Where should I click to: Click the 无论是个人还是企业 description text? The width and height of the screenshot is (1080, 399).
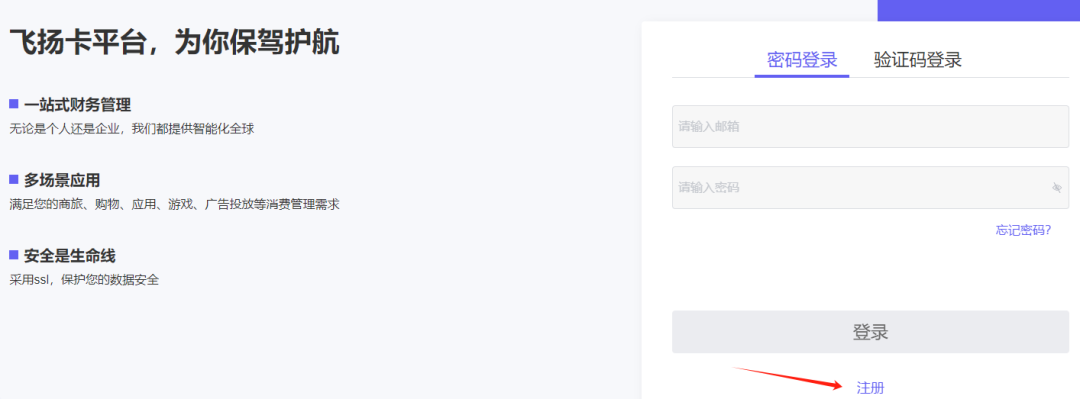click(132, 129)
